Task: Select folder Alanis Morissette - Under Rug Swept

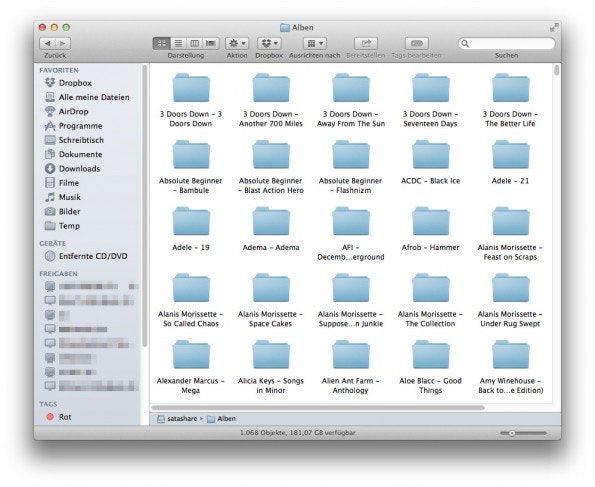Action: (x=510, y=301)
